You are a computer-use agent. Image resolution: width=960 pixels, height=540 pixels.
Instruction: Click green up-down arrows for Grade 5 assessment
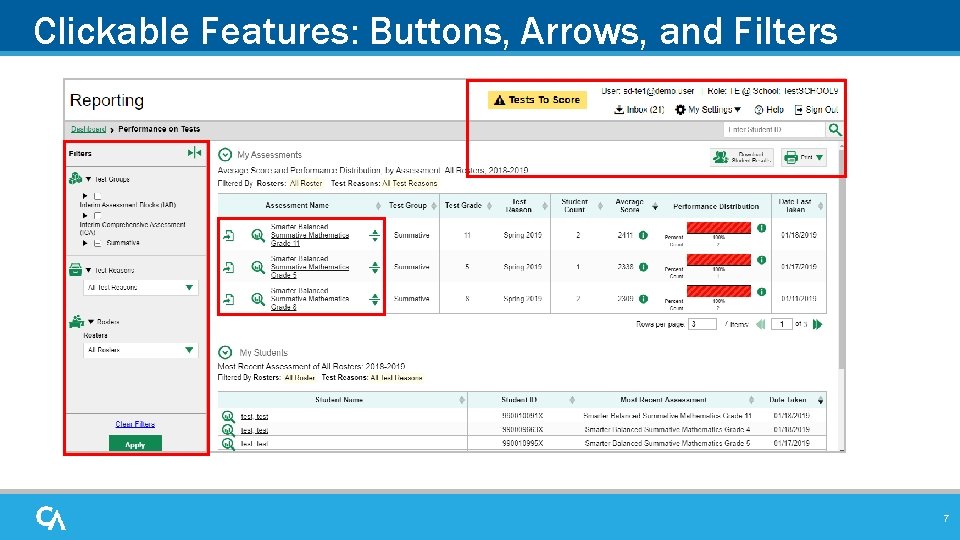(x=374, y=267)
